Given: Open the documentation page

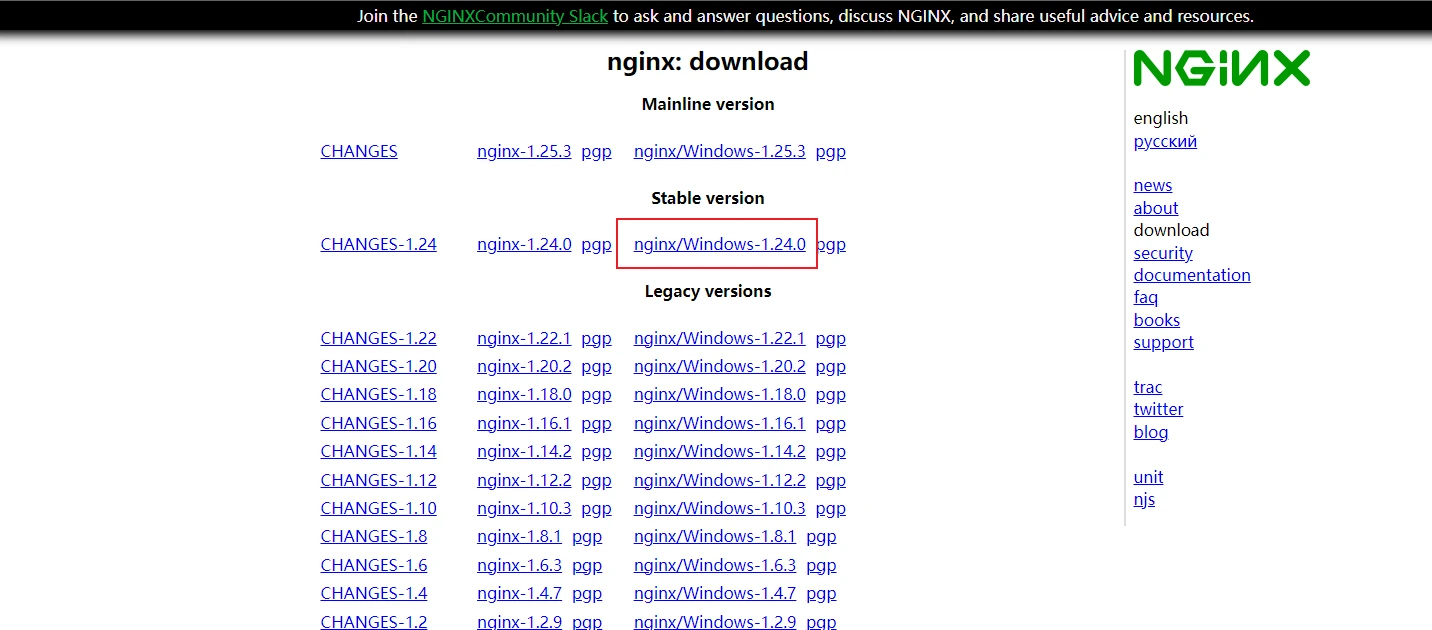Looking at the screenshot, I should pyautogui.click(x=1191, y=275).
